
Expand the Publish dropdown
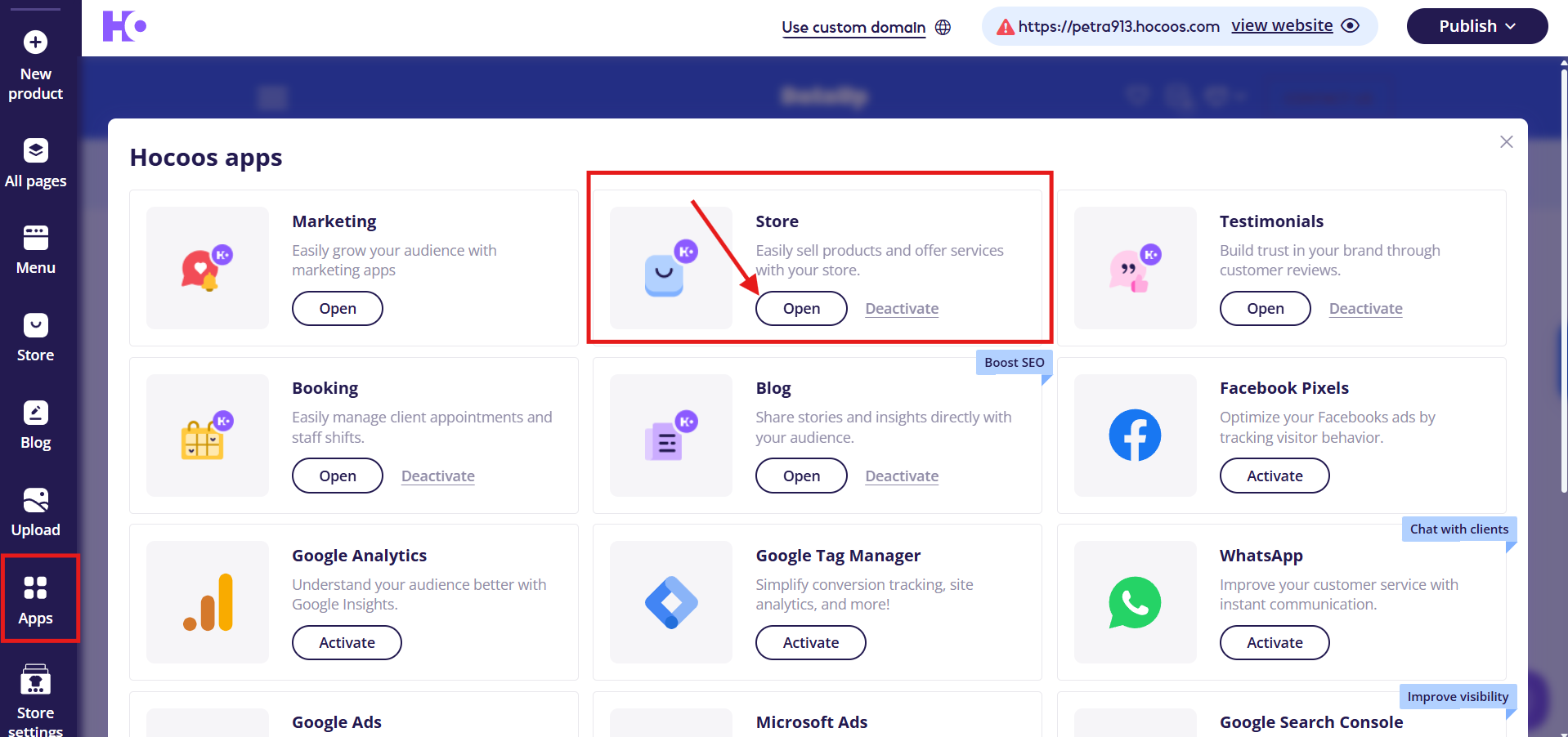point(1476,26)
